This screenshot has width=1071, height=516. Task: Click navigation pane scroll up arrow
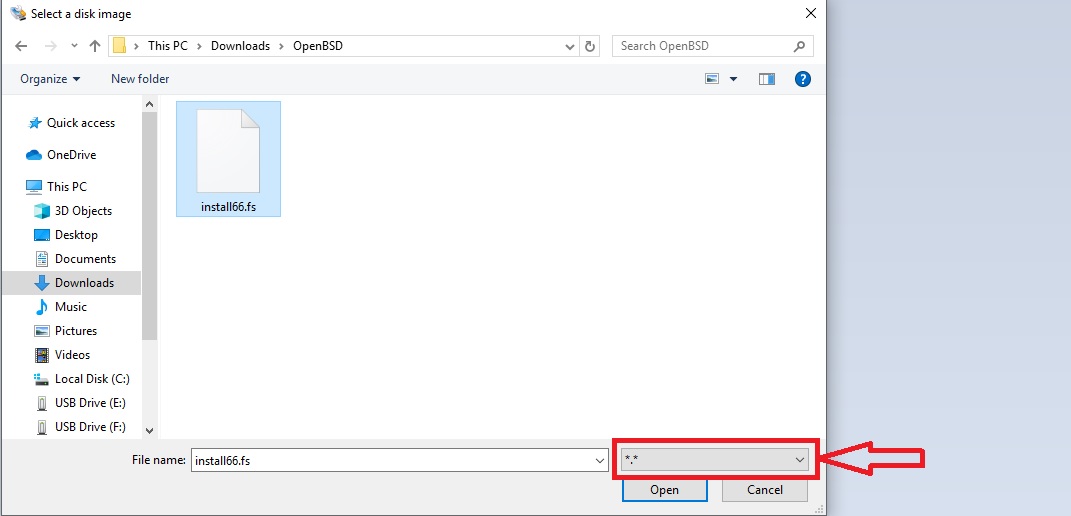coord(150,104)
